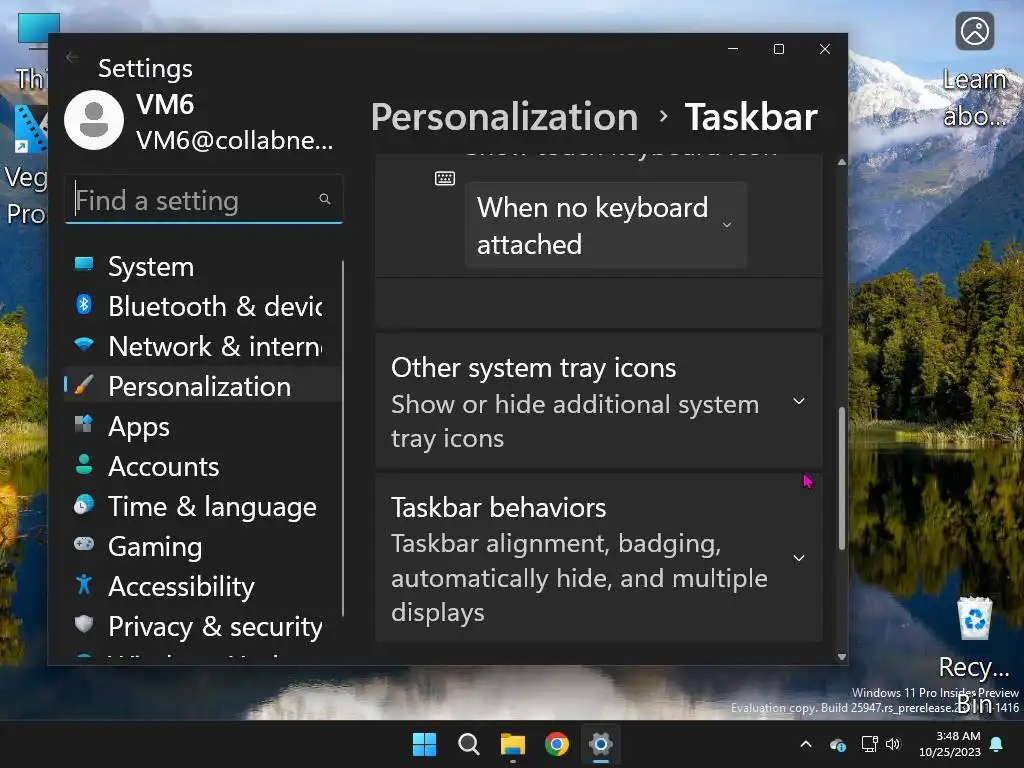The image size is (1024, 768).
Task: Open Gaming settings category
Action: [x=202, y=546]
